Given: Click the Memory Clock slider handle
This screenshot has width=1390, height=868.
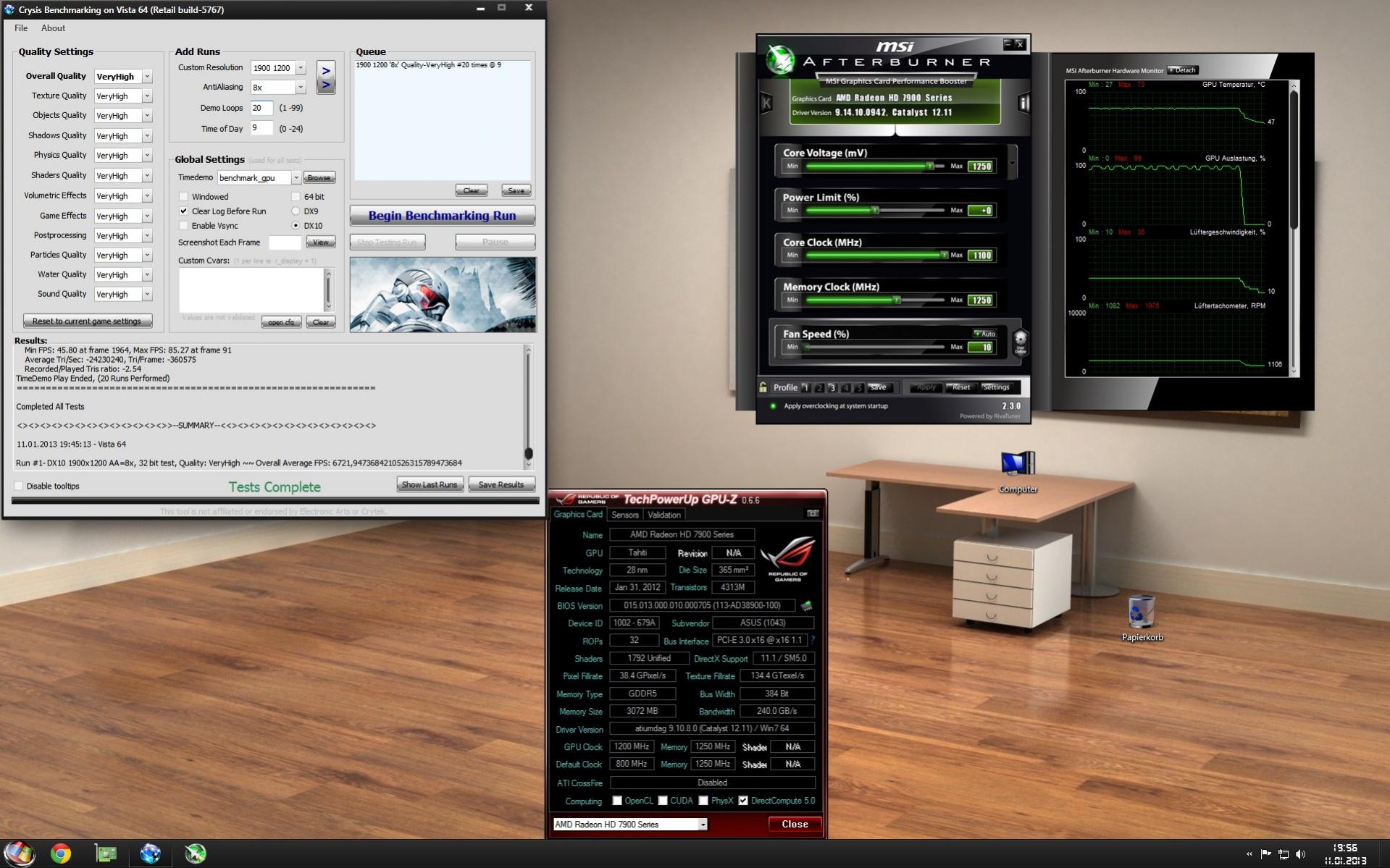Looking at the screenshot, I should click(897, 300).
